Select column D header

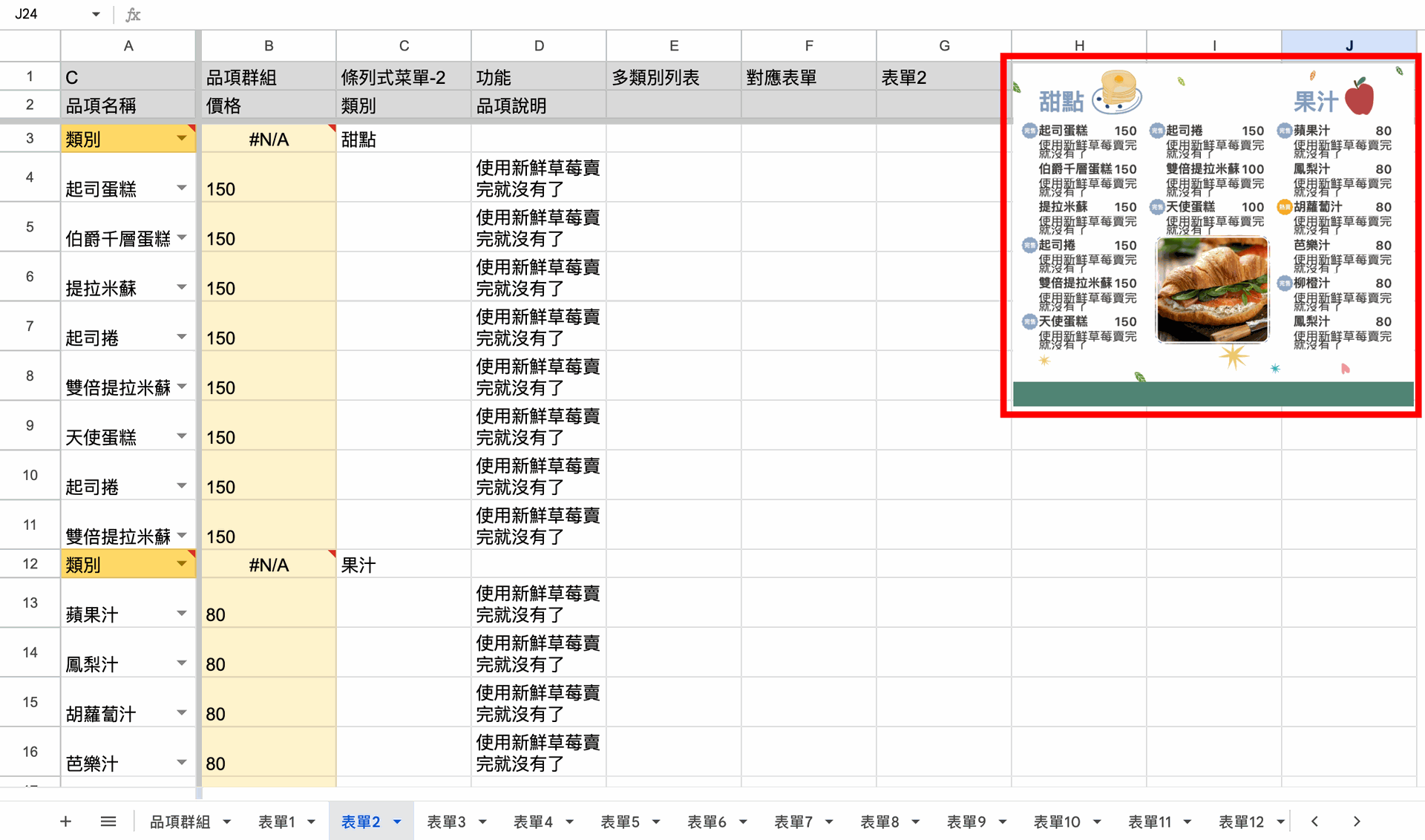539,45
